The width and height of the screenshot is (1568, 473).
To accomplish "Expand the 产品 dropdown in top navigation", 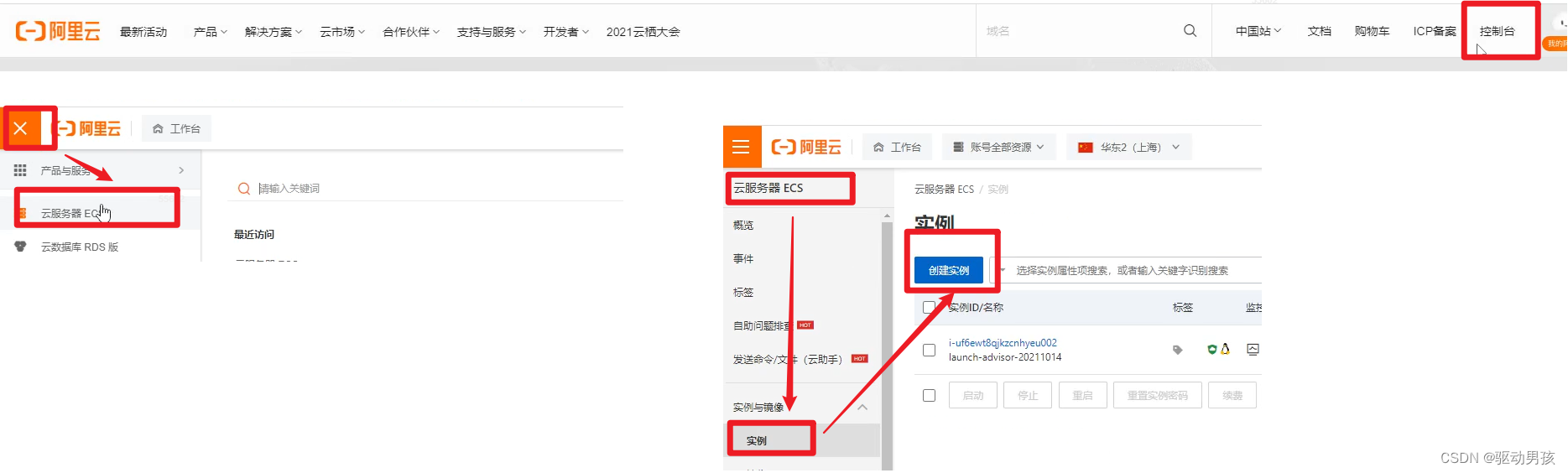I will coord(211,32).
